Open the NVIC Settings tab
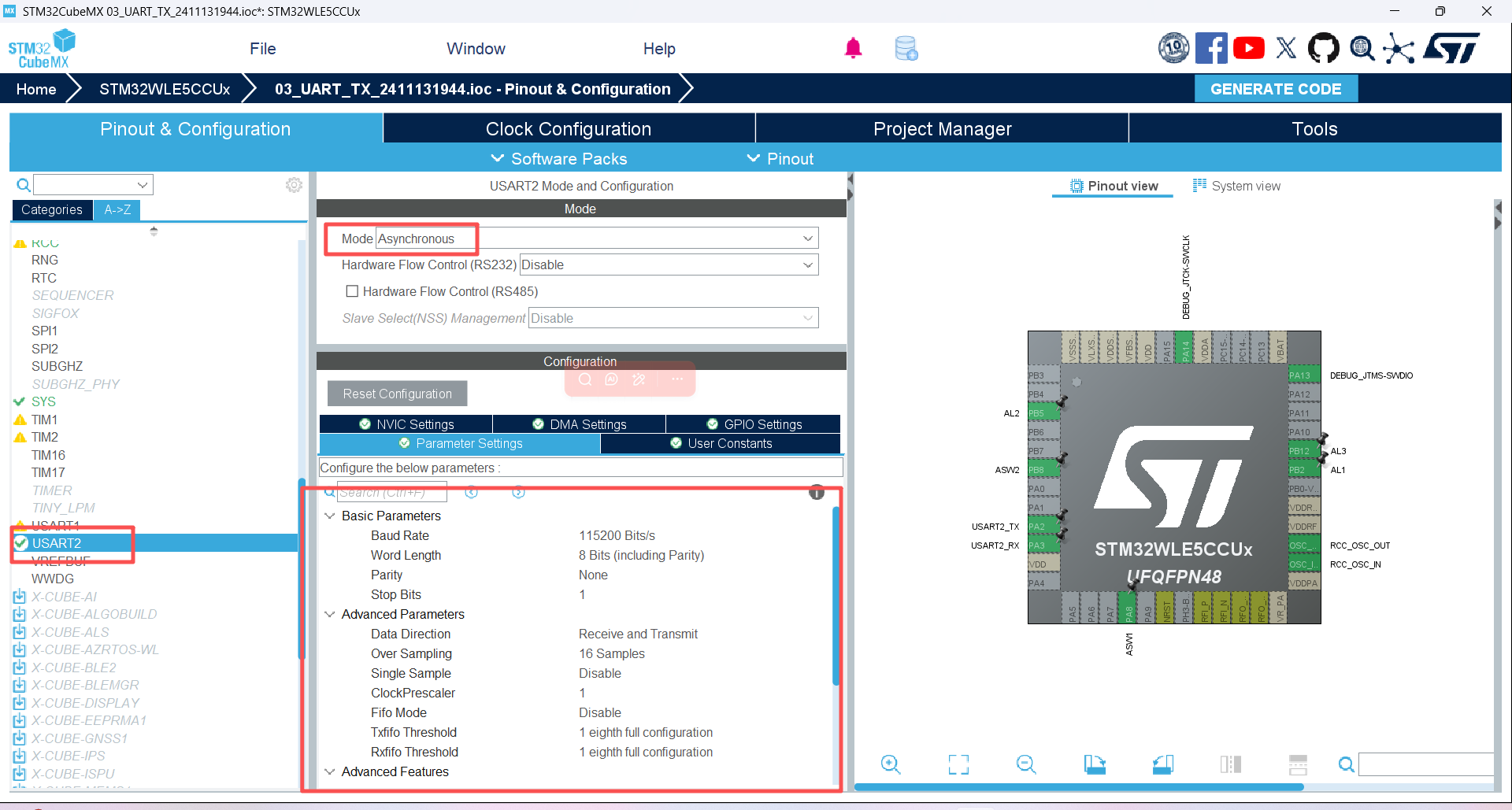 coord(406,424)
